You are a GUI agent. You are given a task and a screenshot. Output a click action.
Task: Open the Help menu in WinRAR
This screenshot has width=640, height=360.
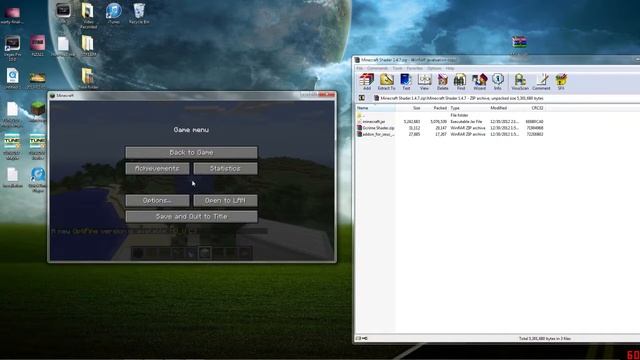pyautogui.click(x=450, y=68)
